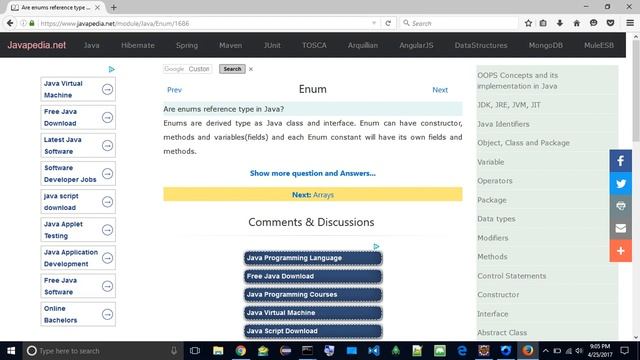Switch to the Firefox taskbar icon
The width and height of the screenshot is (640, 360).
coord(528,351)
